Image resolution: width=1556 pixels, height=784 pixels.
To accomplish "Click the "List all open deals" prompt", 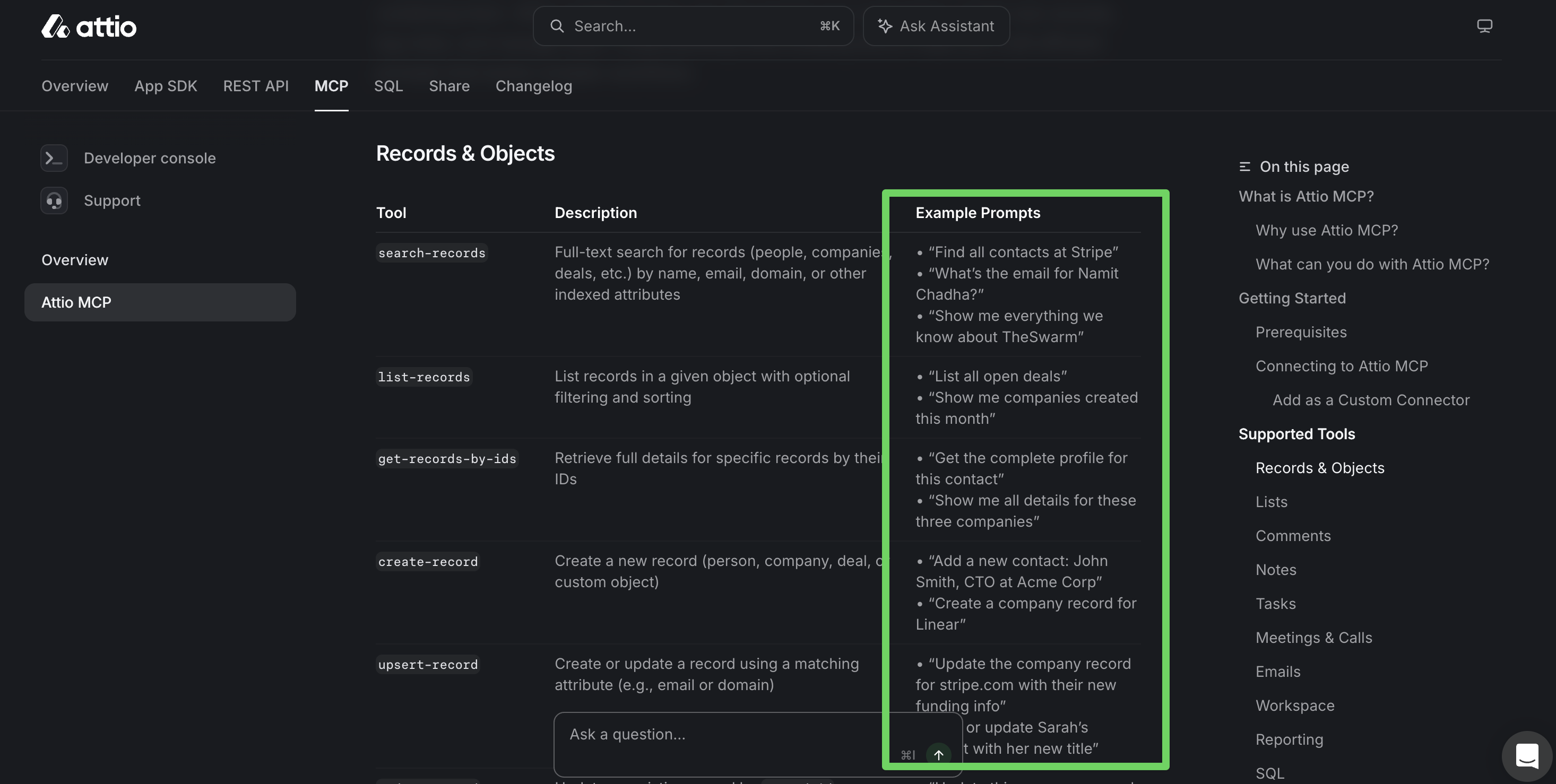I will tap(997, 376).
